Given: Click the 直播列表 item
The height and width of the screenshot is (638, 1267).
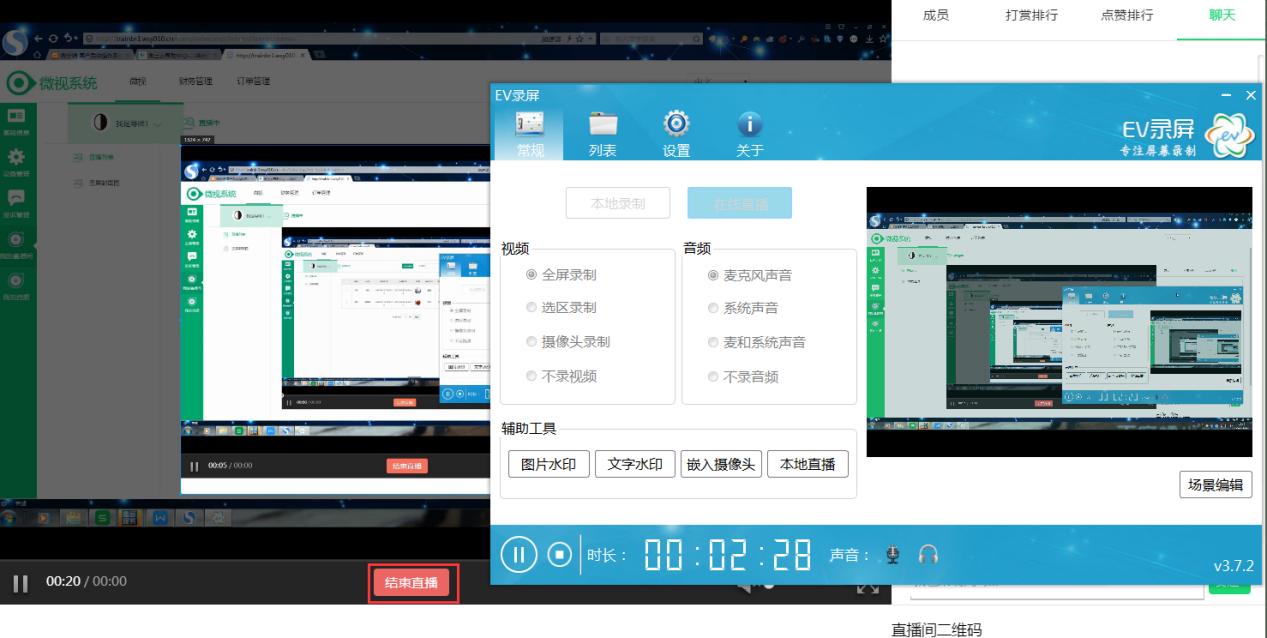Looking at the screenshot, I should pyautogui.click(x=102, y=157).
